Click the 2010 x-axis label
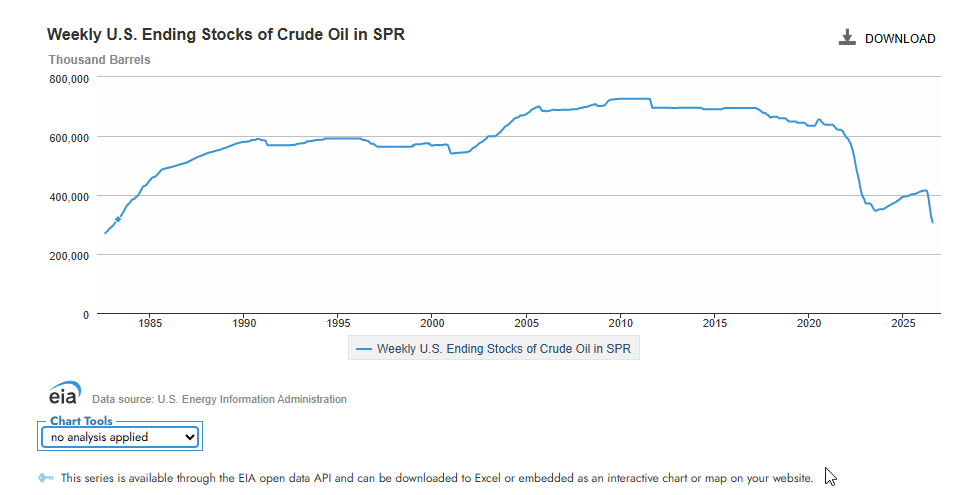Image resolution: width=972 pixels, height=495 pixels. pyautogui.click(x=621, y=323)
